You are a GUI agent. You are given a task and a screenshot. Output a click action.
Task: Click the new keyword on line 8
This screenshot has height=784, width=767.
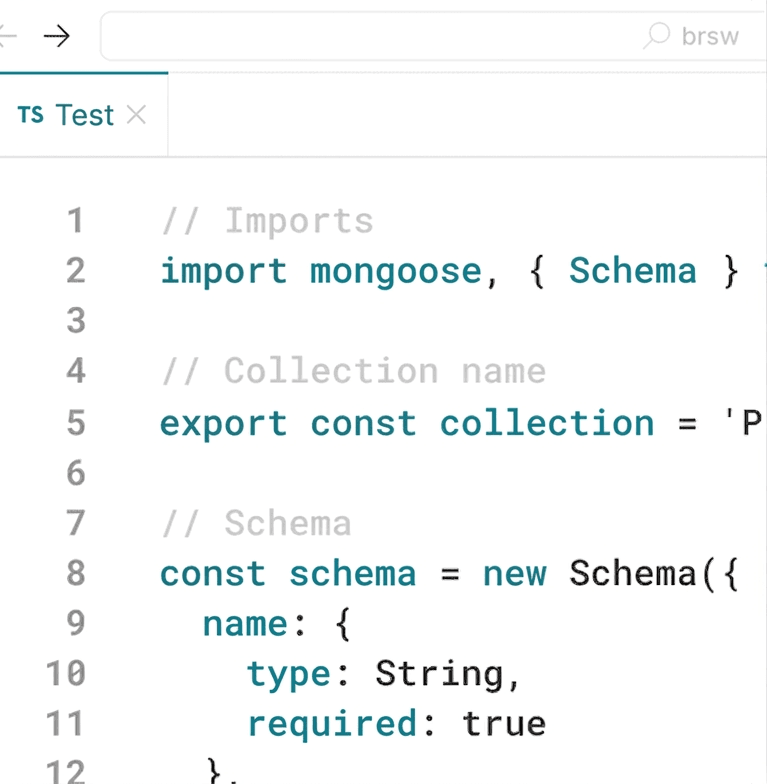tap(515, 574)
